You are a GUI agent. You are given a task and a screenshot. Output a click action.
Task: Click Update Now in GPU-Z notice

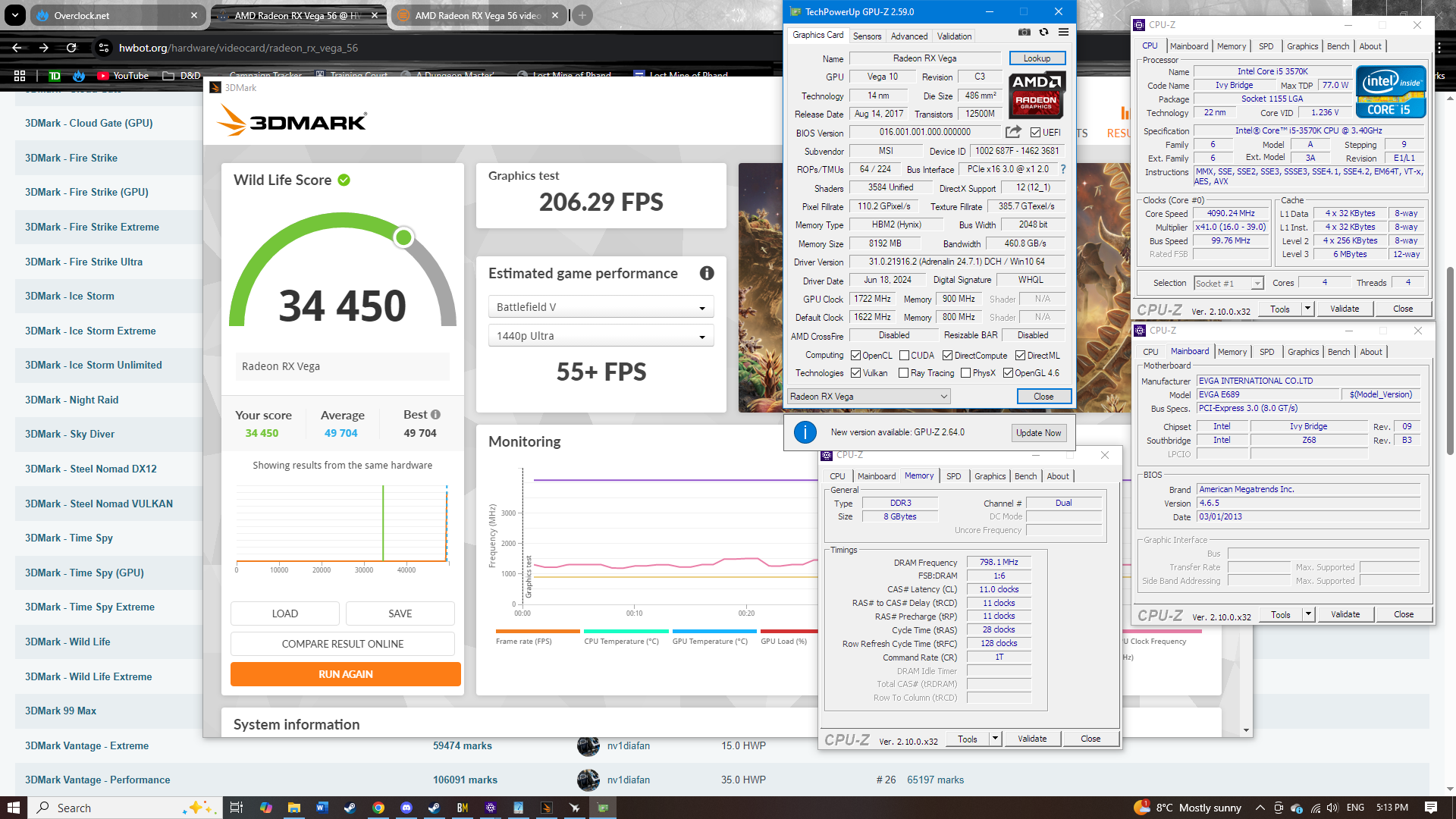click(x=1038, y=433)
